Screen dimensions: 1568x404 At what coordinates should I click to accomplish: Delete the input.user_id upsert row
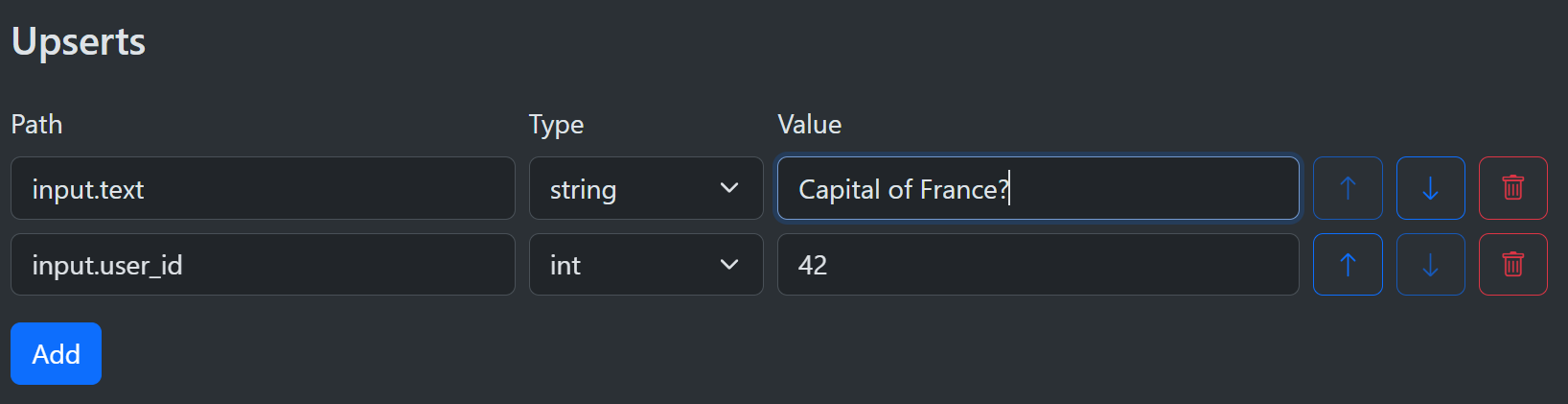1512,265
